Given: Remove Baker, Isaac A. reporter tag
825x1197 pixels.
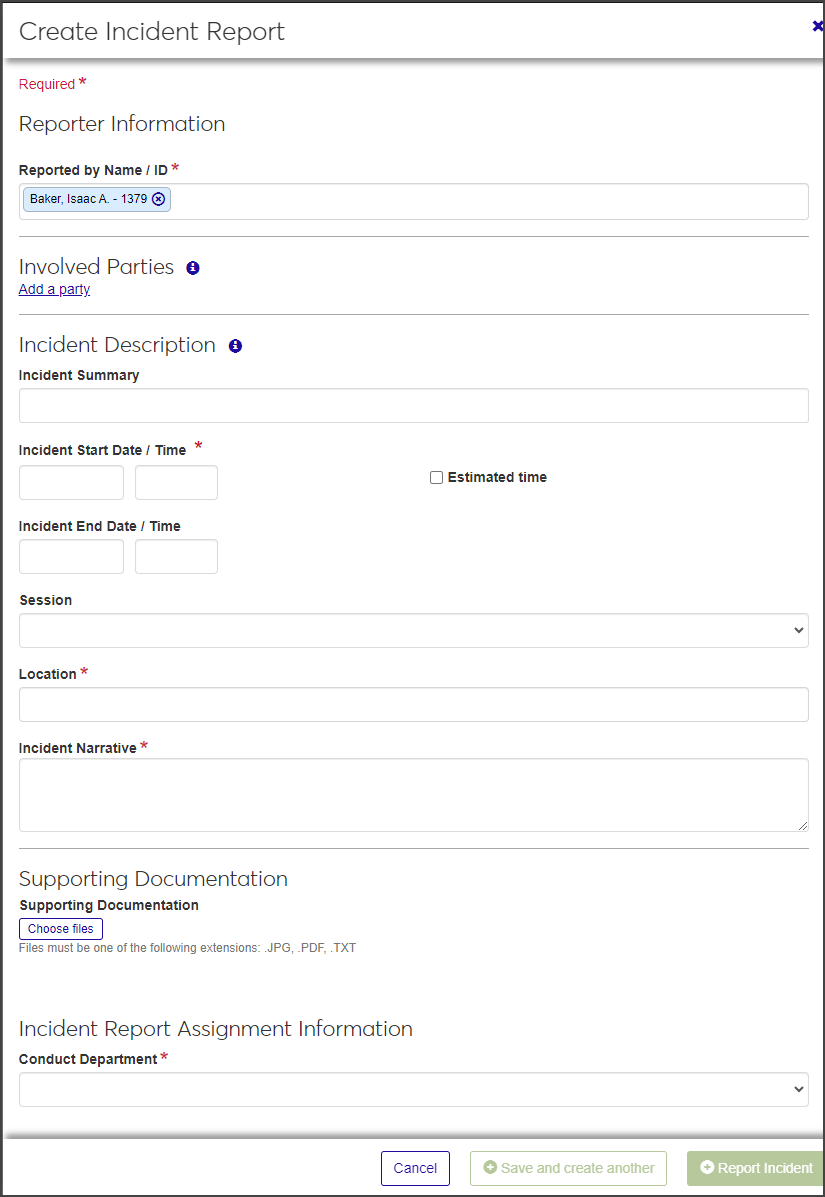Looking at the screenshot, I should (158, 199).
